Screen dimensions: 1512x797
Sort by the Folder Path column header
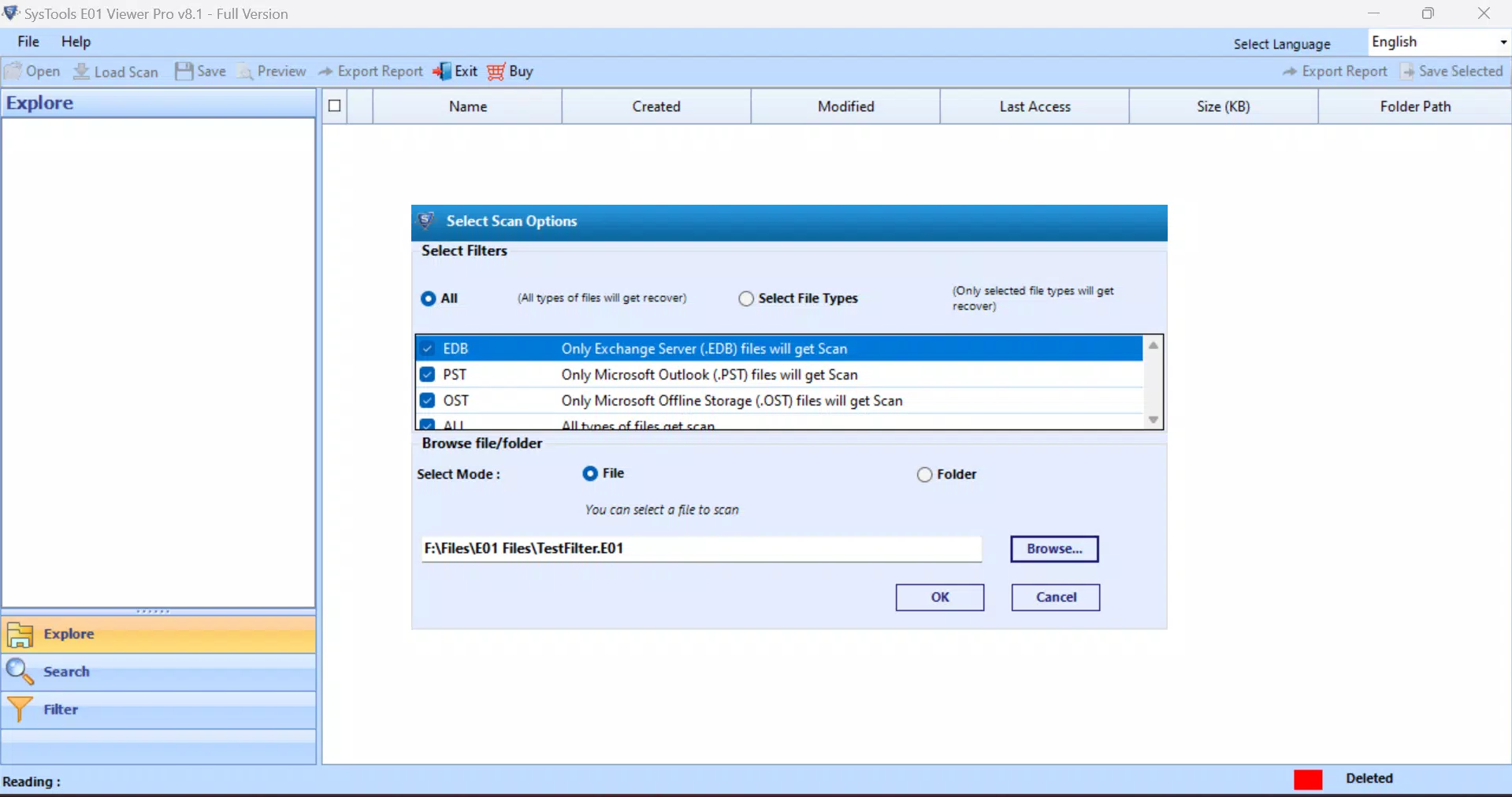[1415, 106]
